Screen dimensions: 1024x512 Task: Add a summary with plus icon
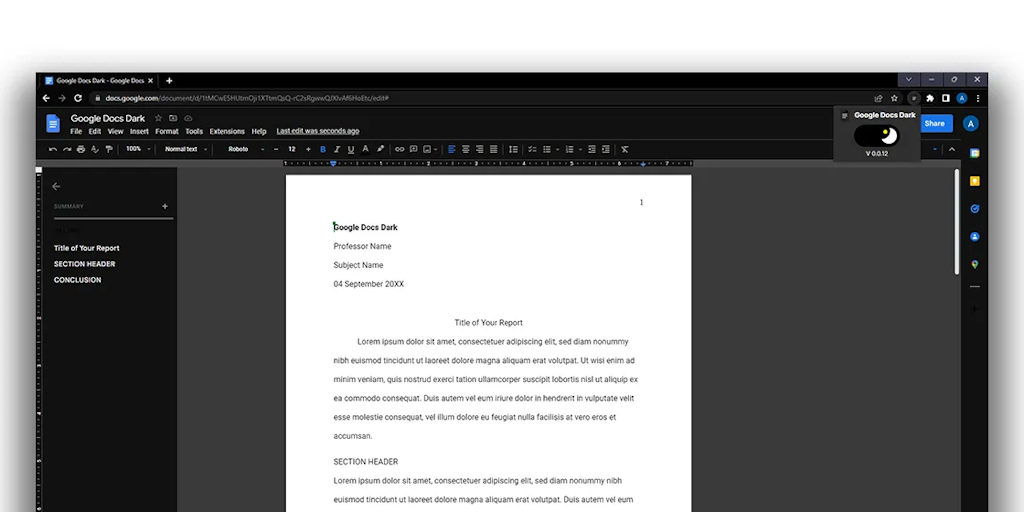[165, 206]
